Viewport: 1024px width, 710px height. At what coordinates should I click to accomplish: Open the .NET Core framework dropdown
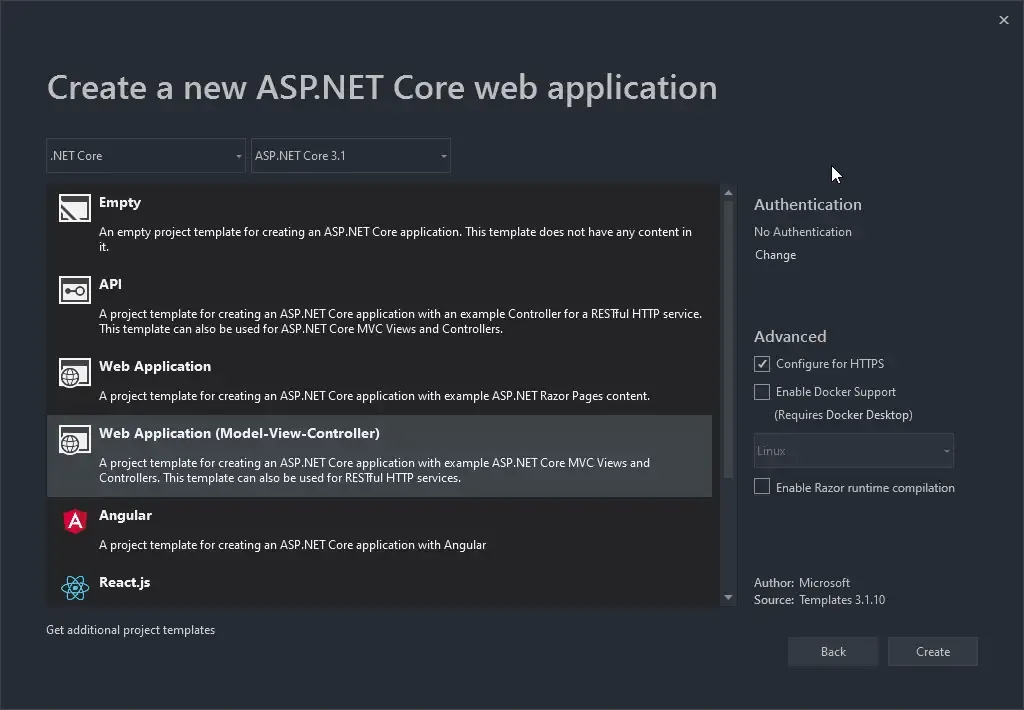tap(145, 155)
